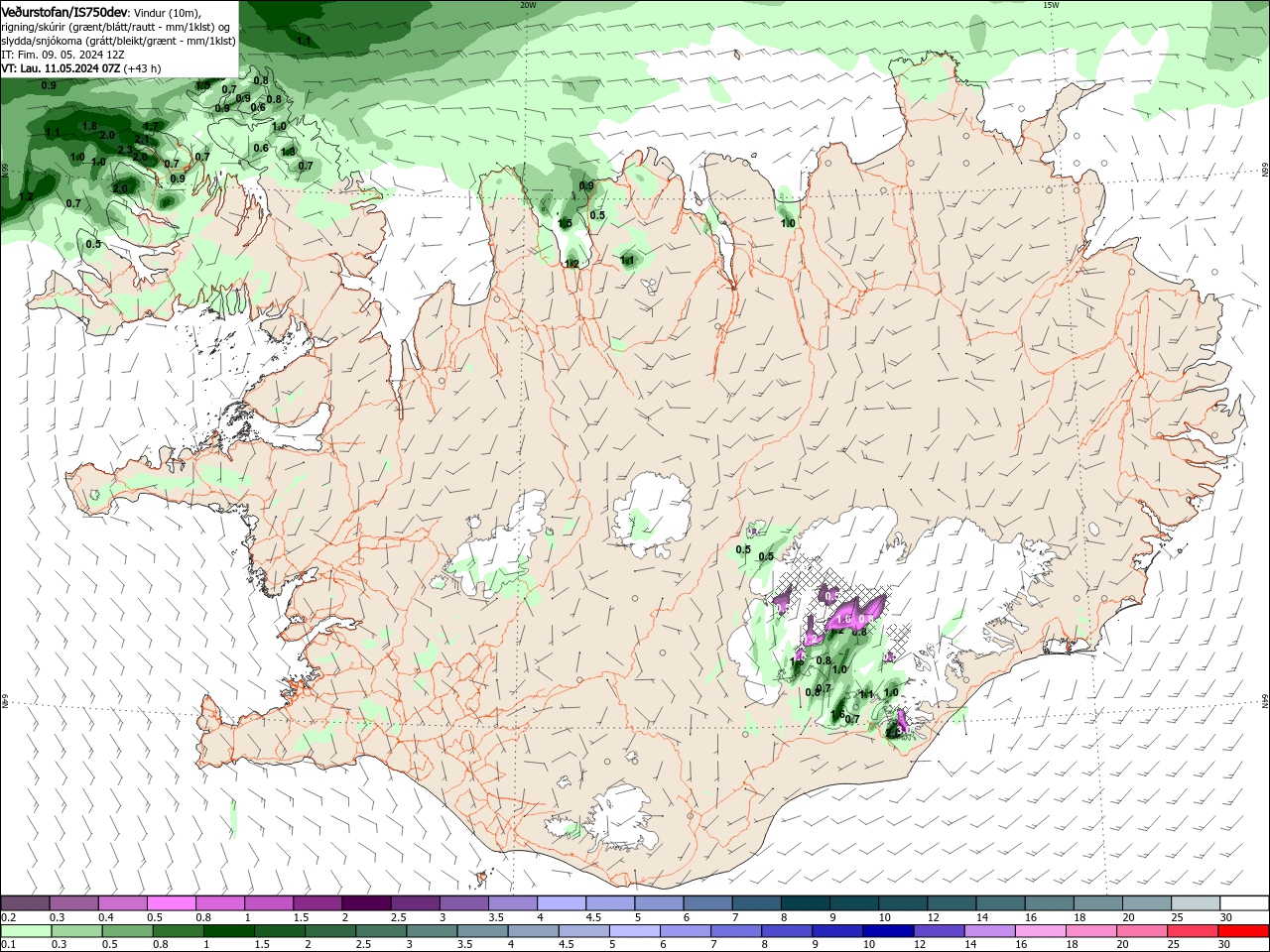Viewport: 1270px width, 952px height.
Task: Click the bright pink 0.5–0.8 snow legend swatch
Action: (172, 903)
